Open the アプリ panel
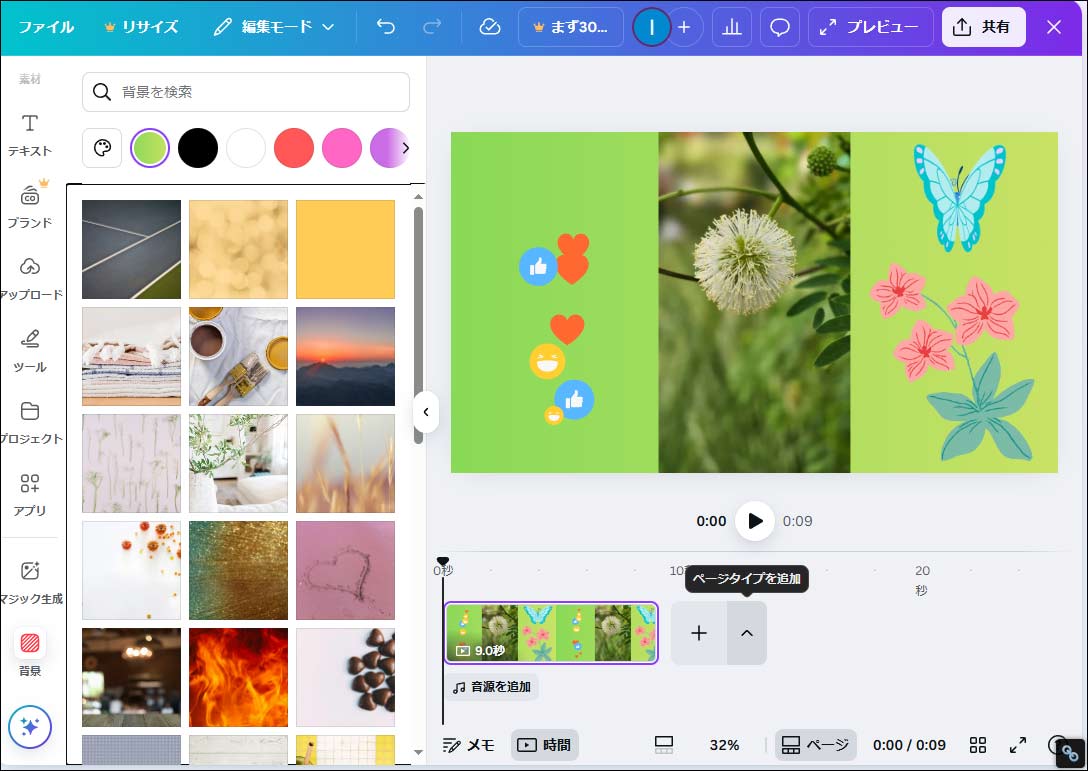This screenshot has height=771, width=1088. click(30, 494)
